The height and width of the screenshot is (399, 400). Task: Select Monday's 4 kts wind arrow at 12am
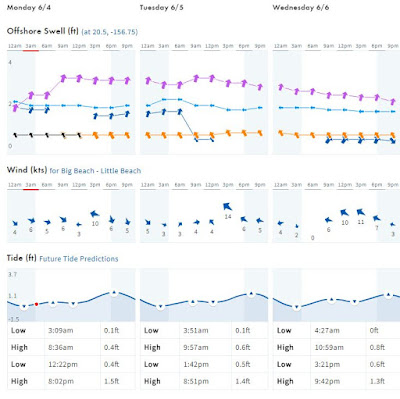point(15,223)
